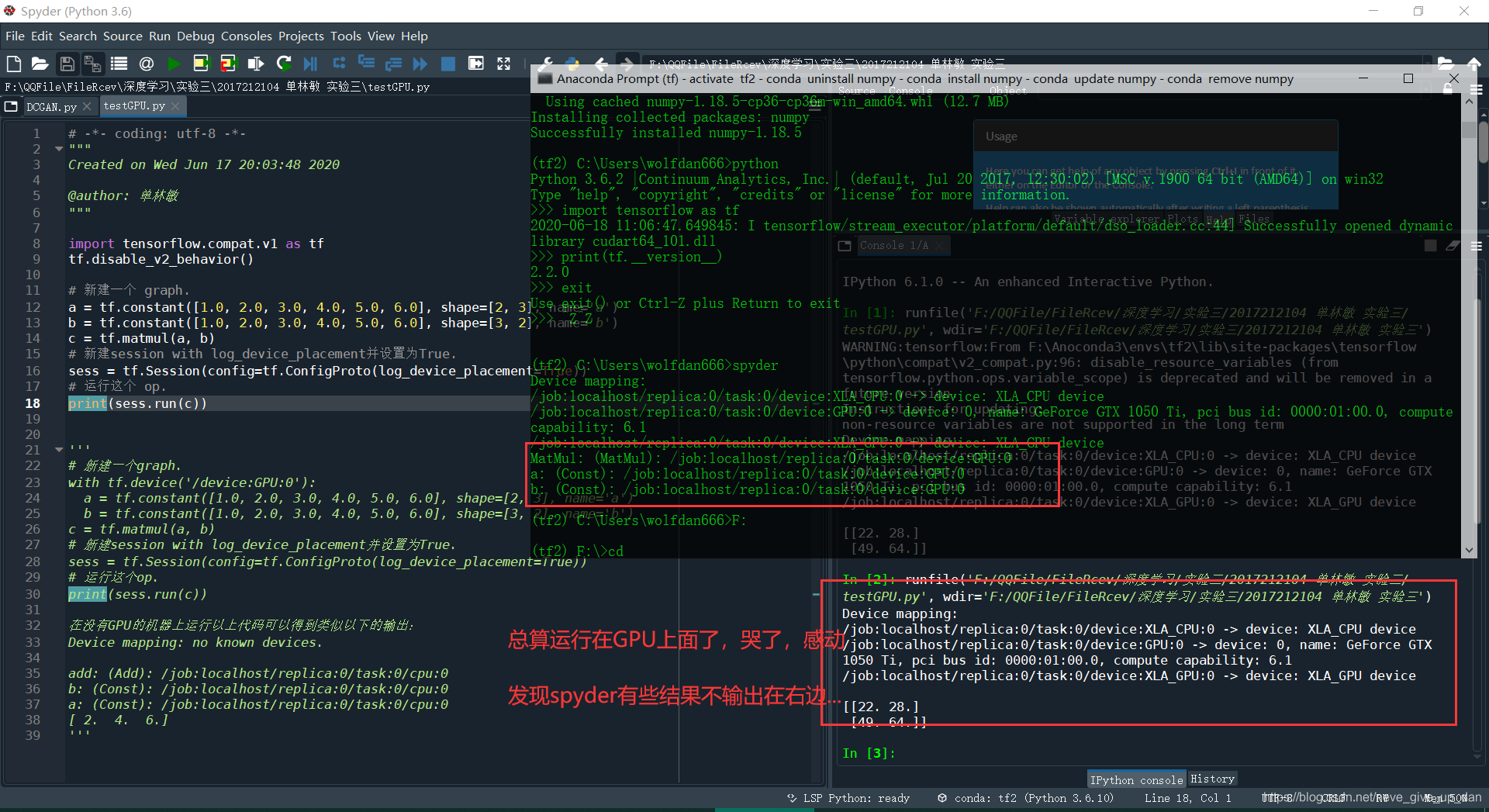Start debugging the file
The width and height of the screenshot is (1489, 812).
pyautogui.click(x=311, y=64)
